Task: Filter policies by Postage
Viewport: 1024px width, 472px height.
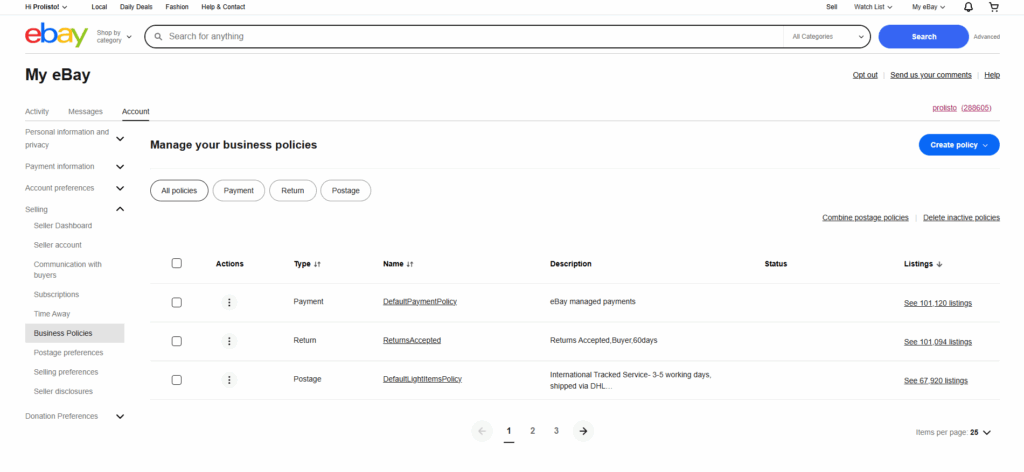Action: pyautogui.click(x=345, y=191)
